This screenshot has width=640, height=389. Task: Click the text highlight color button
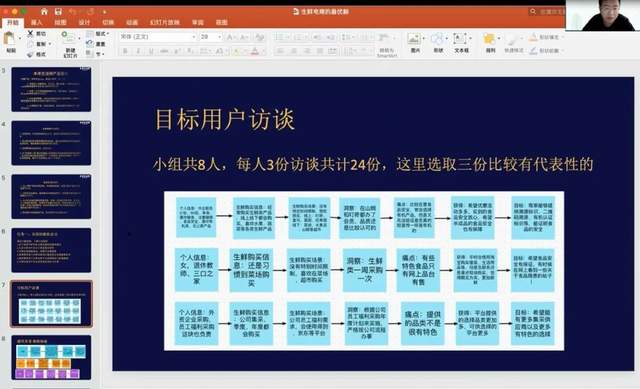point(236,51)
